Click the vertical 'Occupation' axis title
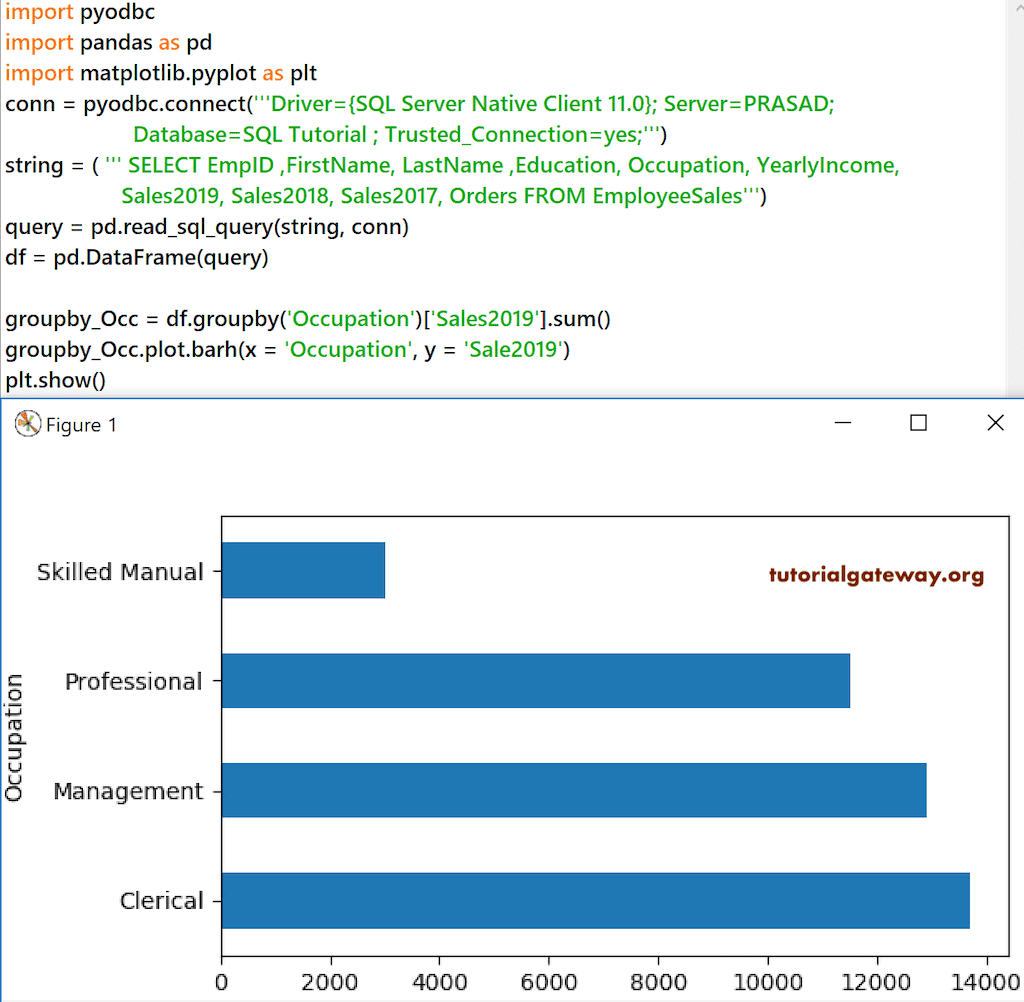This screenshot has height=1002, width=1024. pyautogui.click(x=14, y=737)
